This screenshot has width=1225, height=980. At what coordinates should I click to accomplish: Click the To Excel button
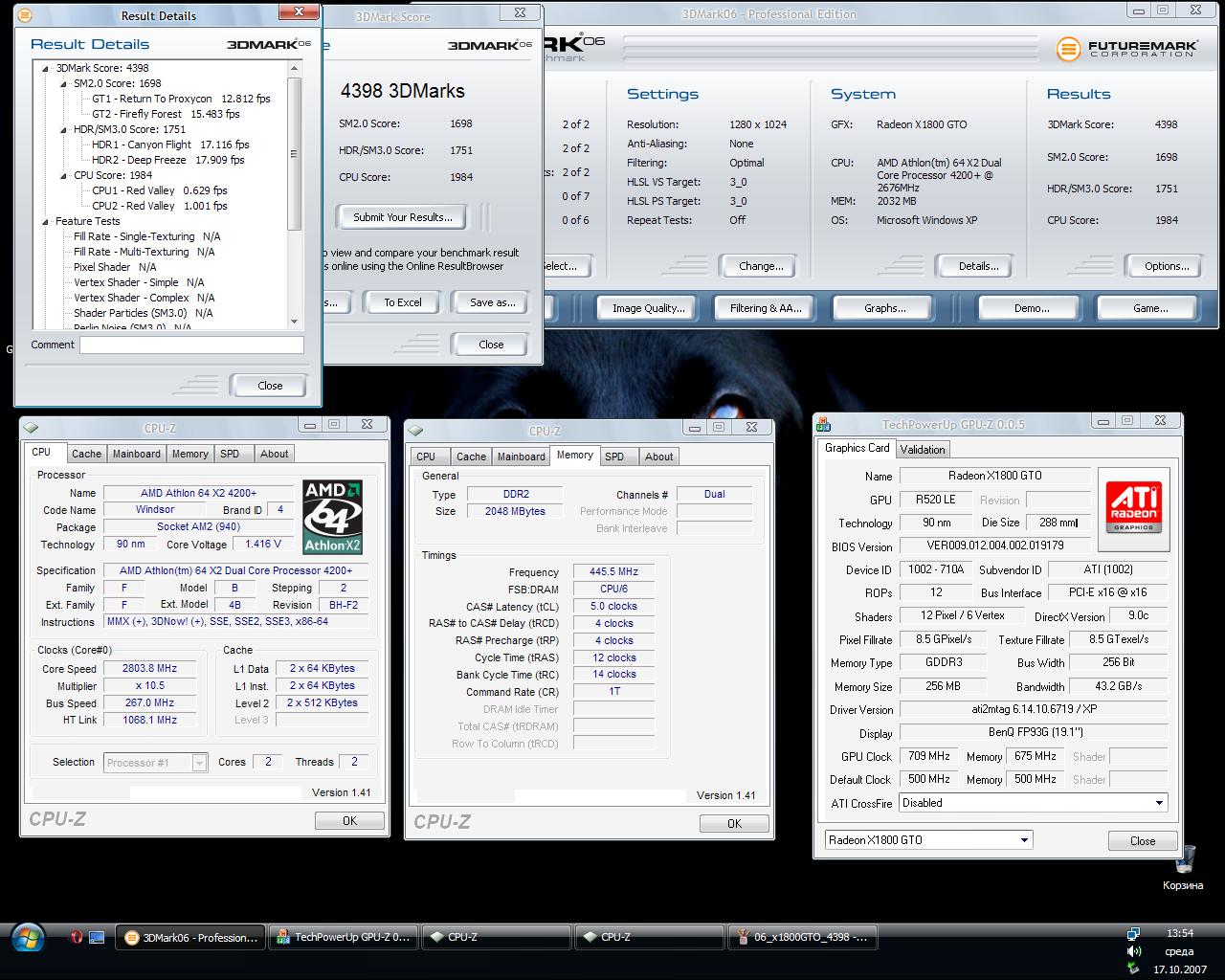tap(403, 302)
